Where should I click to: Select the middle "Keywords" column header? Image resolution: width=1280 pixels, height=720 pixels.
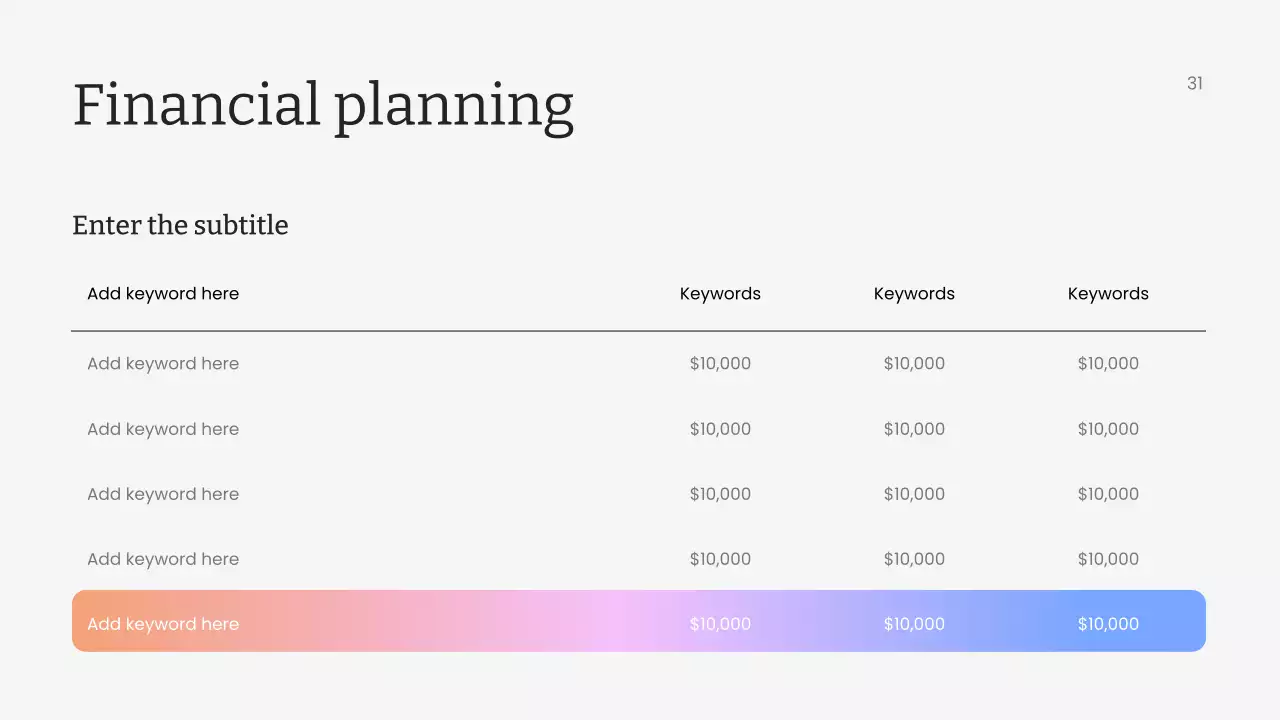tap(914, 294)
